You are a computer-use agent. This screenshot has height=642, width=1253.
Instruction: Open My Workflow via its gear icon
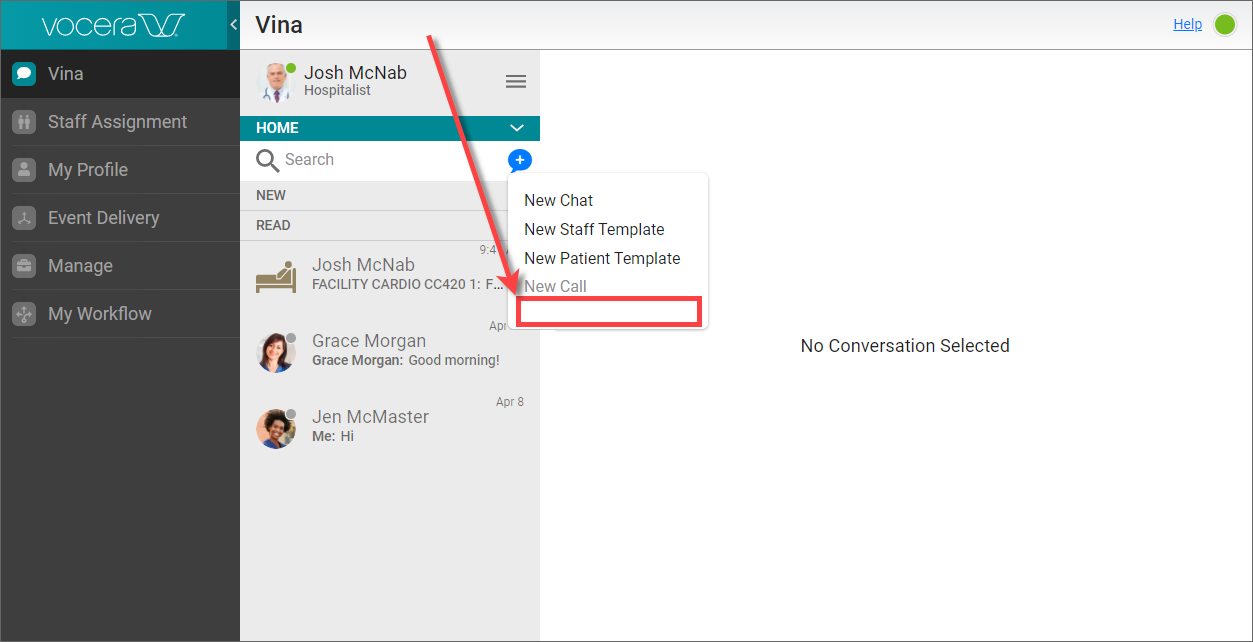pyautogui.click(x=23, y=313)
